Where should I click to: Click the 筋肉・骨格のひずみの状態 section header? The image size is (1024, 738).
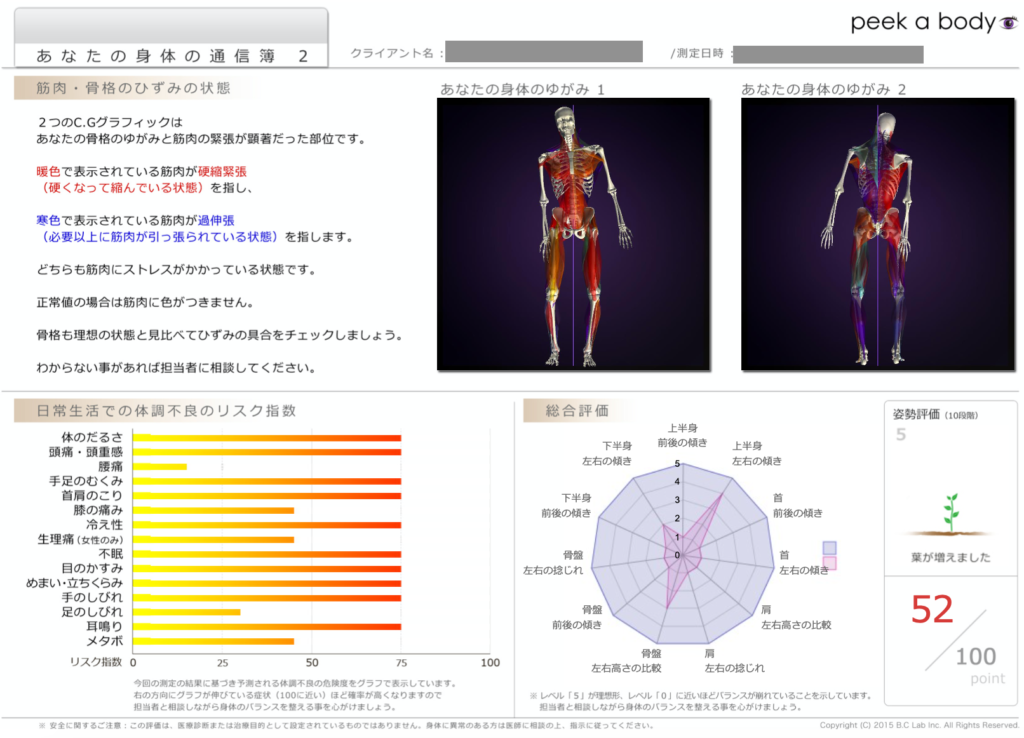132,88
